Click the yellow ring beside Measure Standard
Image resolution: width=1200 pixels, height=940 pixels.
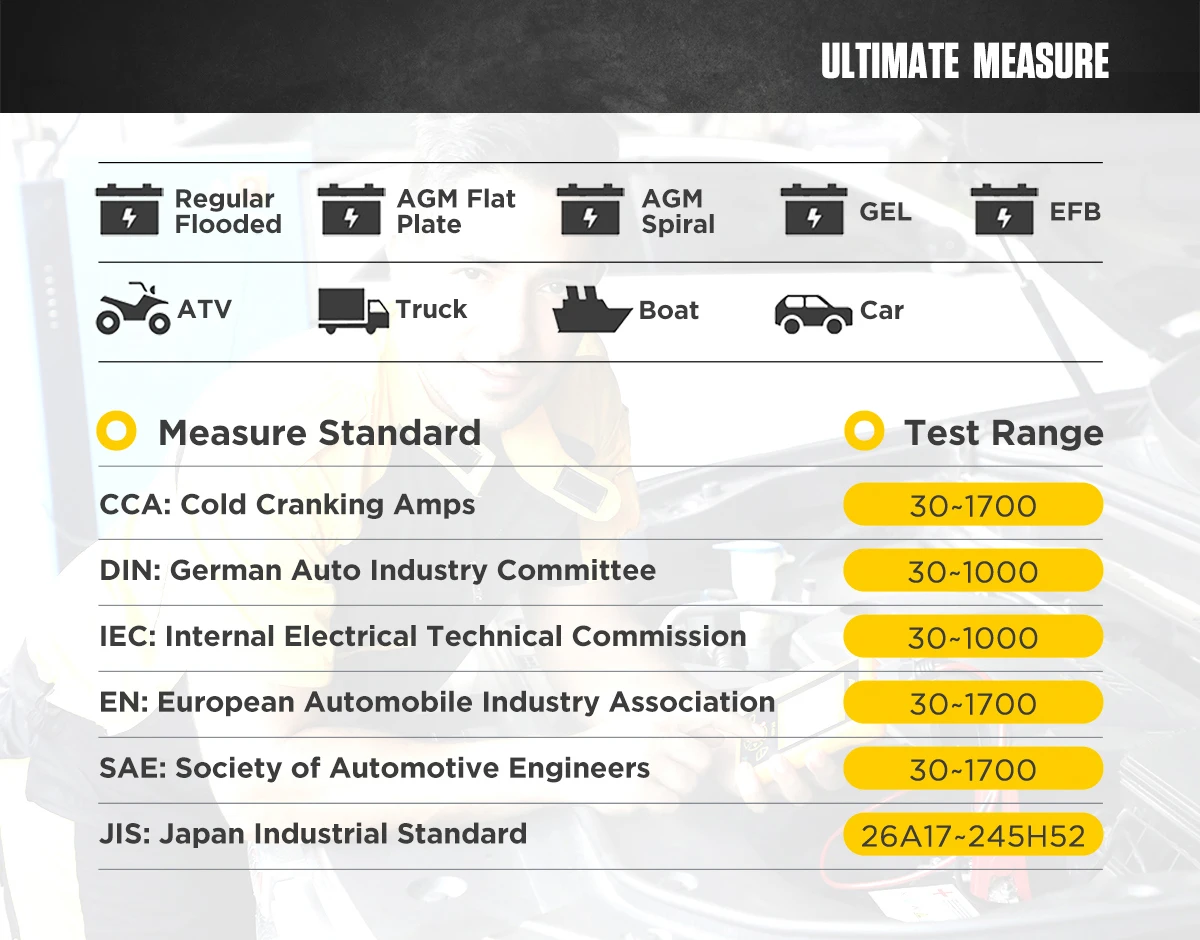pos(116,432)
